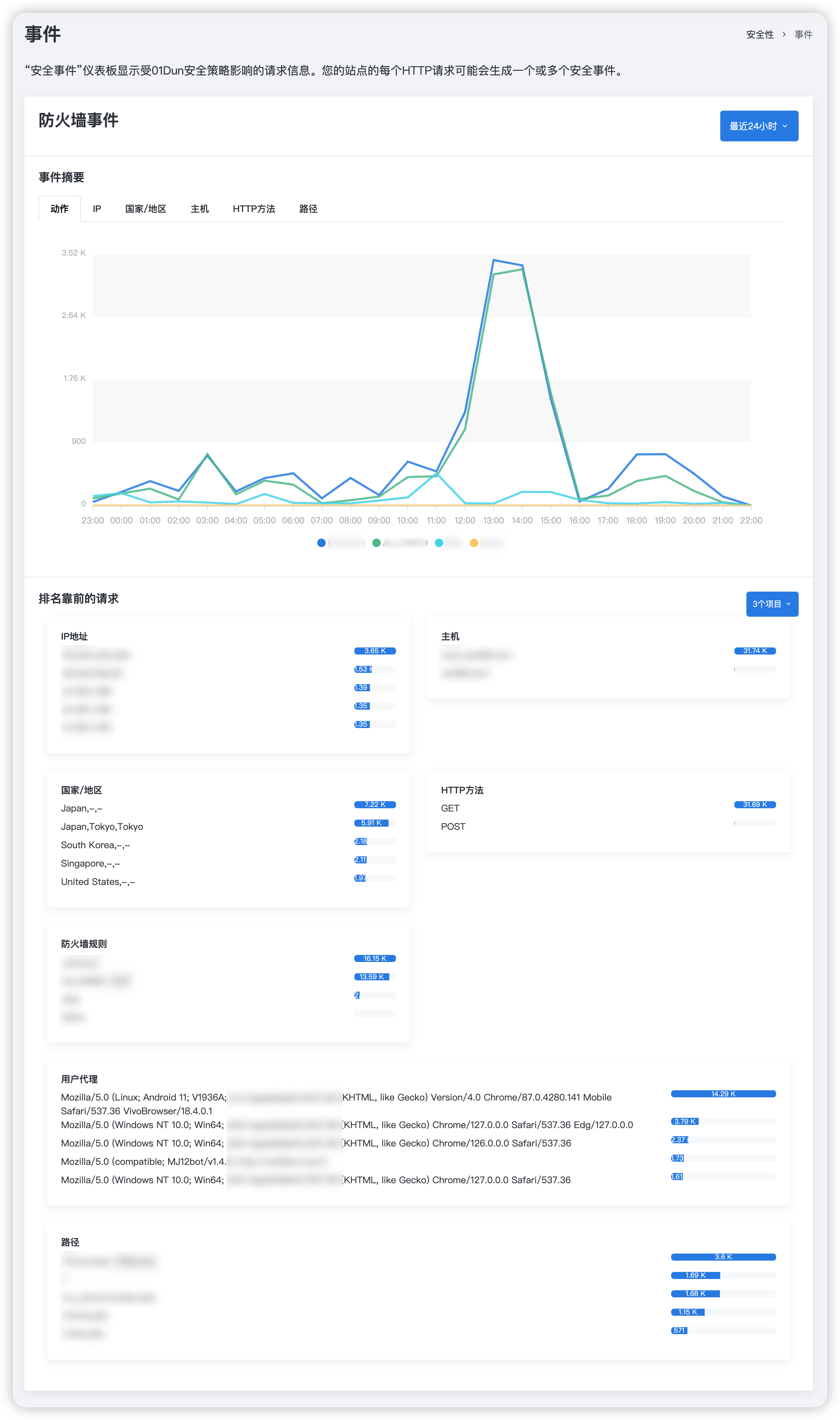840x1420 pixels.
Task: Click the 事件摘要 section title
Action: coord(61,177)
